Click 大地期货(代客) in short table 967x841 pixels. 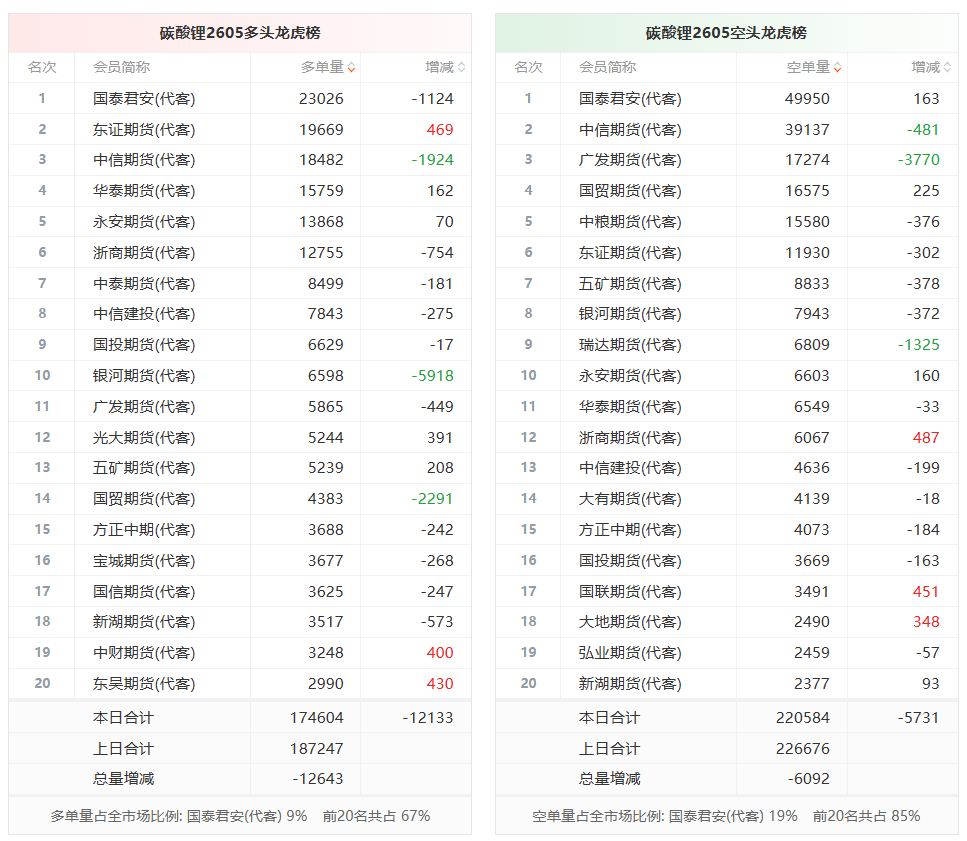pos(630,622)
